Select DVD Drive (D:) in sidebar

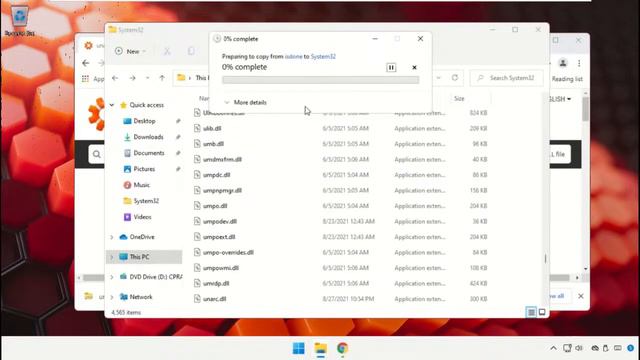pos(151,277)
